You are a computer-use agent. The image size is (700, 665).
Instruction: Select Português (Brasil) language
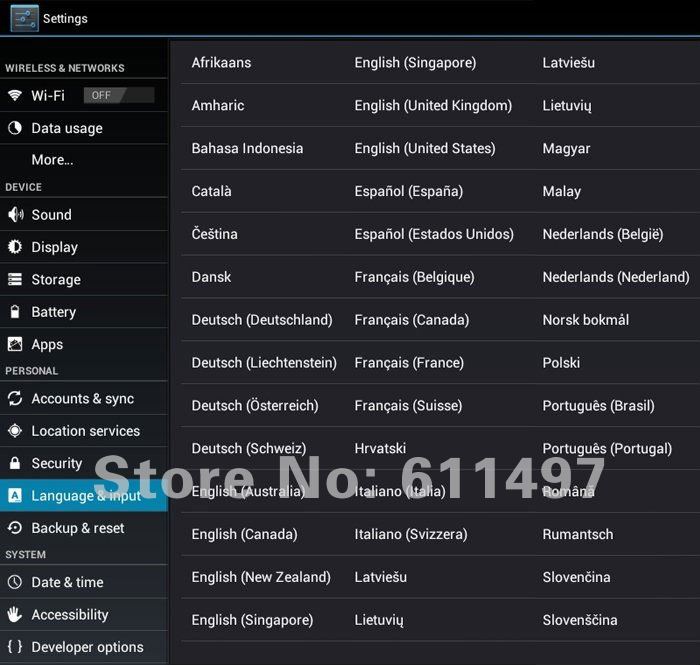tap(599, 406)
